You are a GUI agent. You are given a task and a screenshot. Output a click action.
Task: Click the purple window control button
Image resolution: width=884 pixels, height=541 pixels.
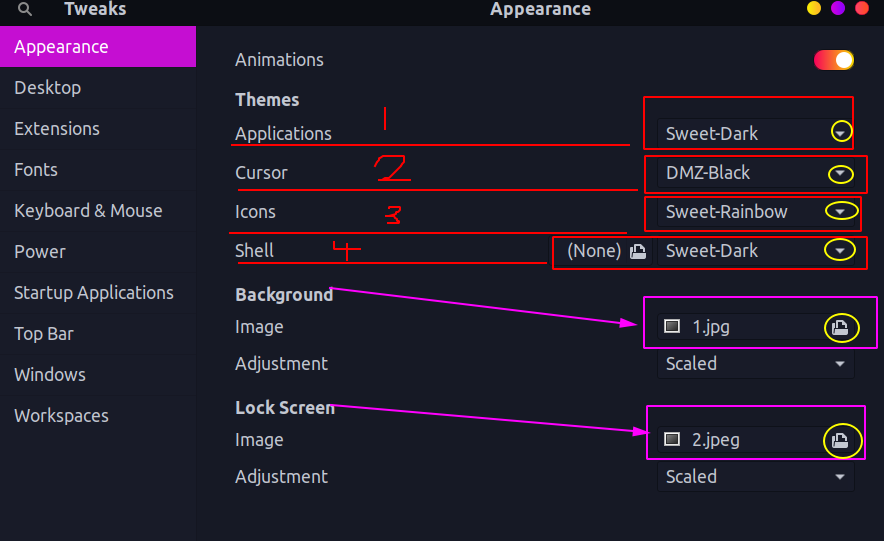(838, 9)
